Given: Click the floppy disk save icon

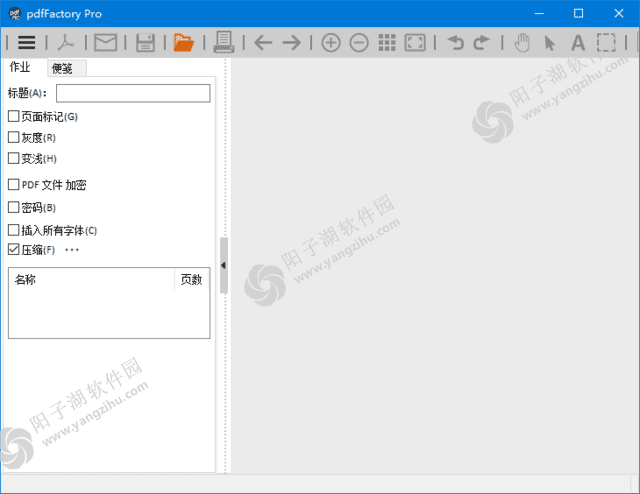Looking at the screenshot, I should point(145,42).
